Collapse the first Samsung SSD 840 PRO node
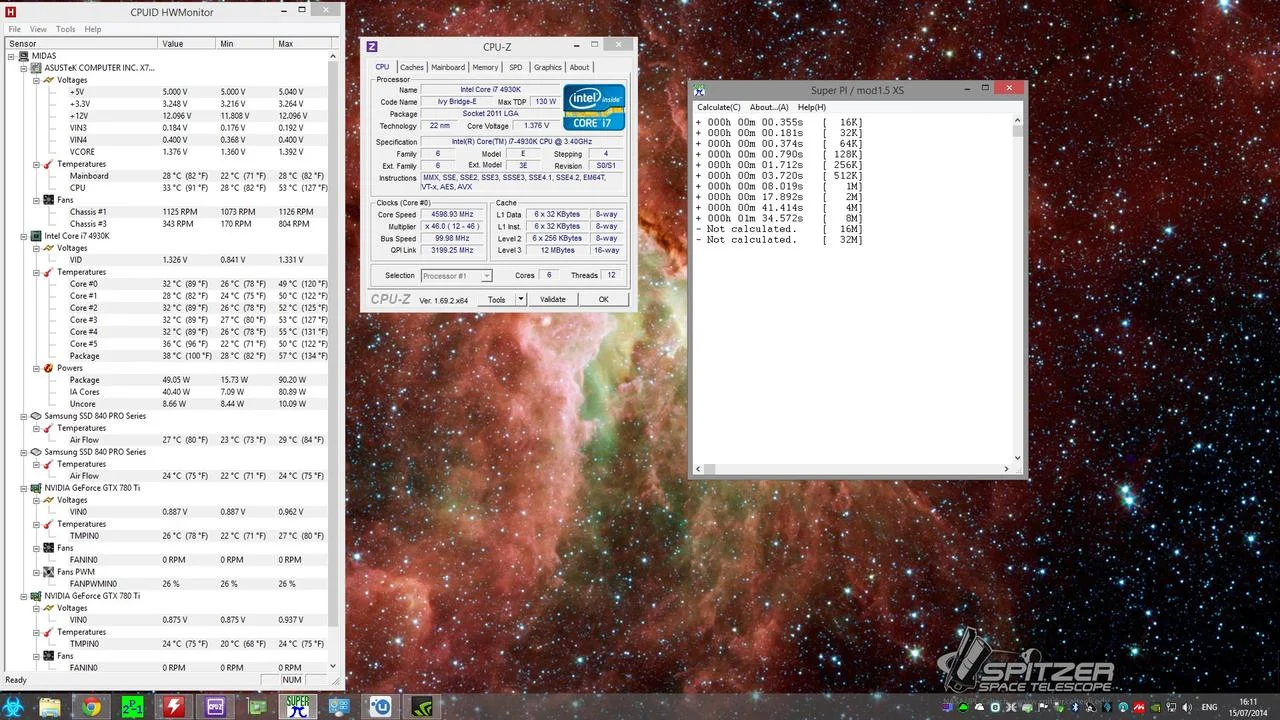1280x720 pixels. [x=24, y=416]
